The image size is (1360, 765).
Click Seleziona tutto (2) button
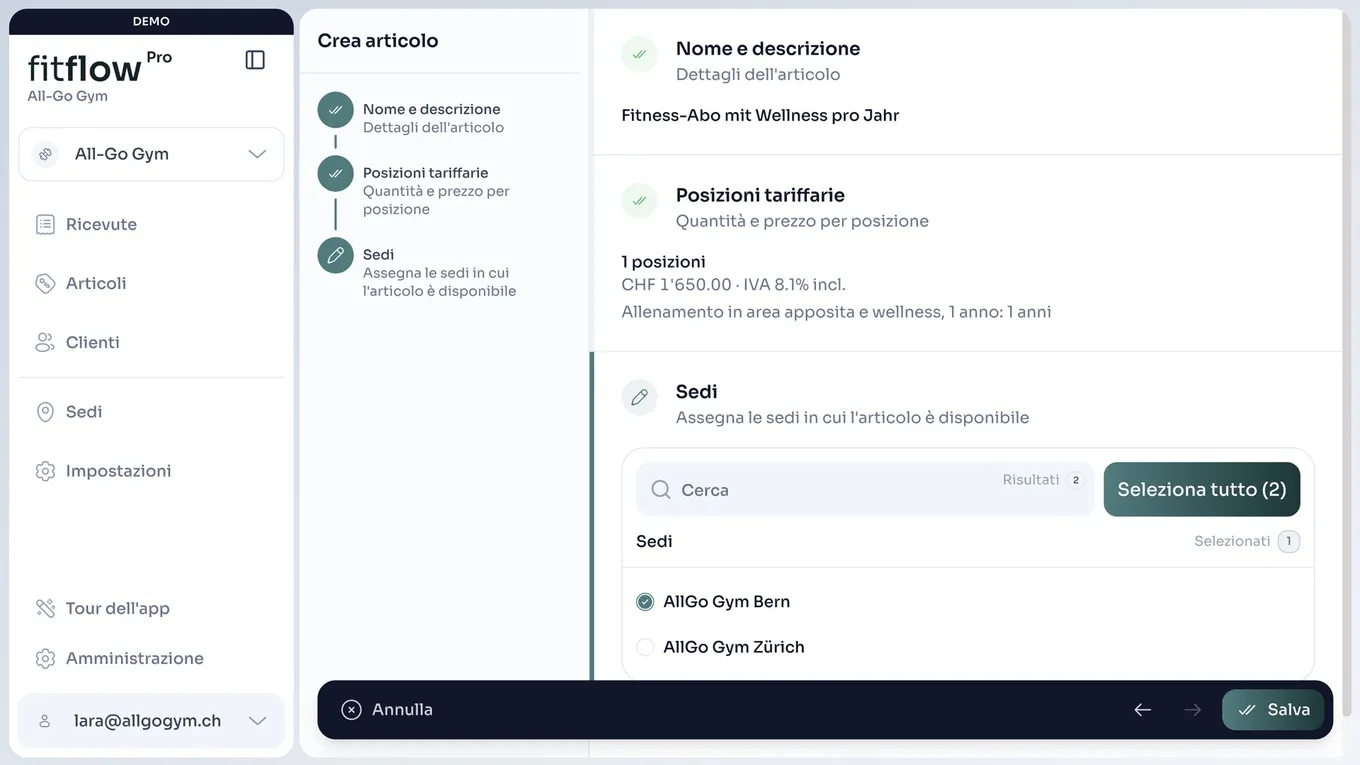(1202, 489)
